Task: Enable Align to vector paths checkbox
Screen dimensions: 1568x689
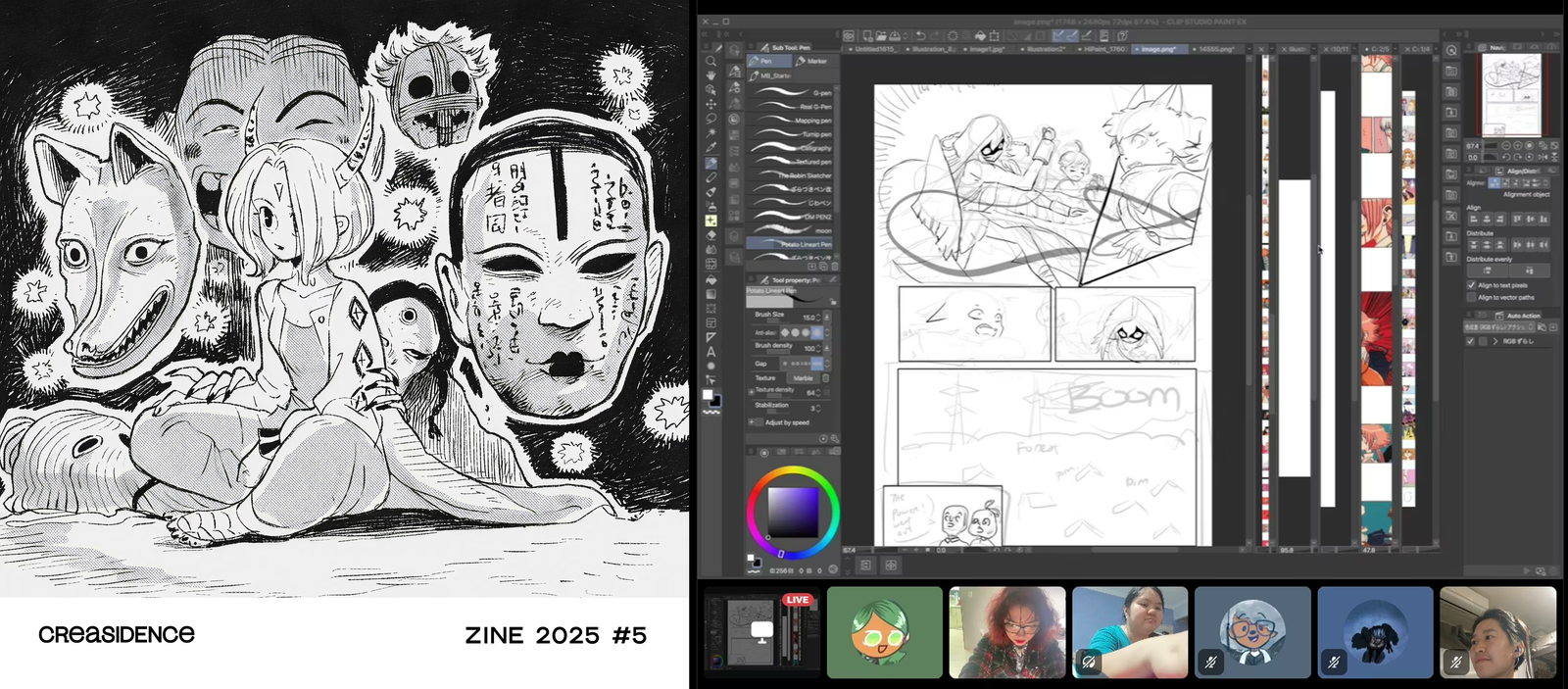Action: tap(1471, 297)
